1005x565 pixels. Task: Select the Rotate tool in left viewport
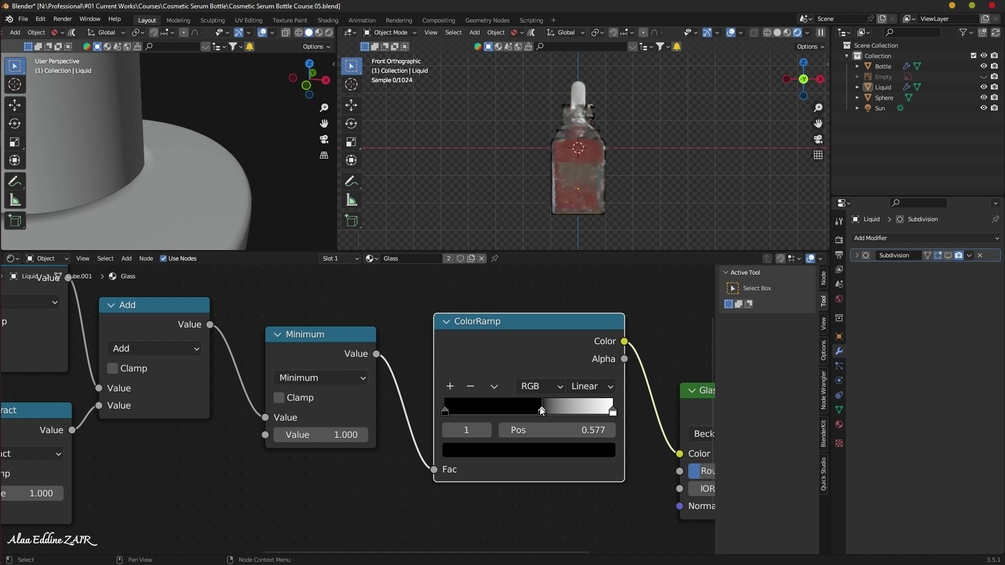[15, 124]
